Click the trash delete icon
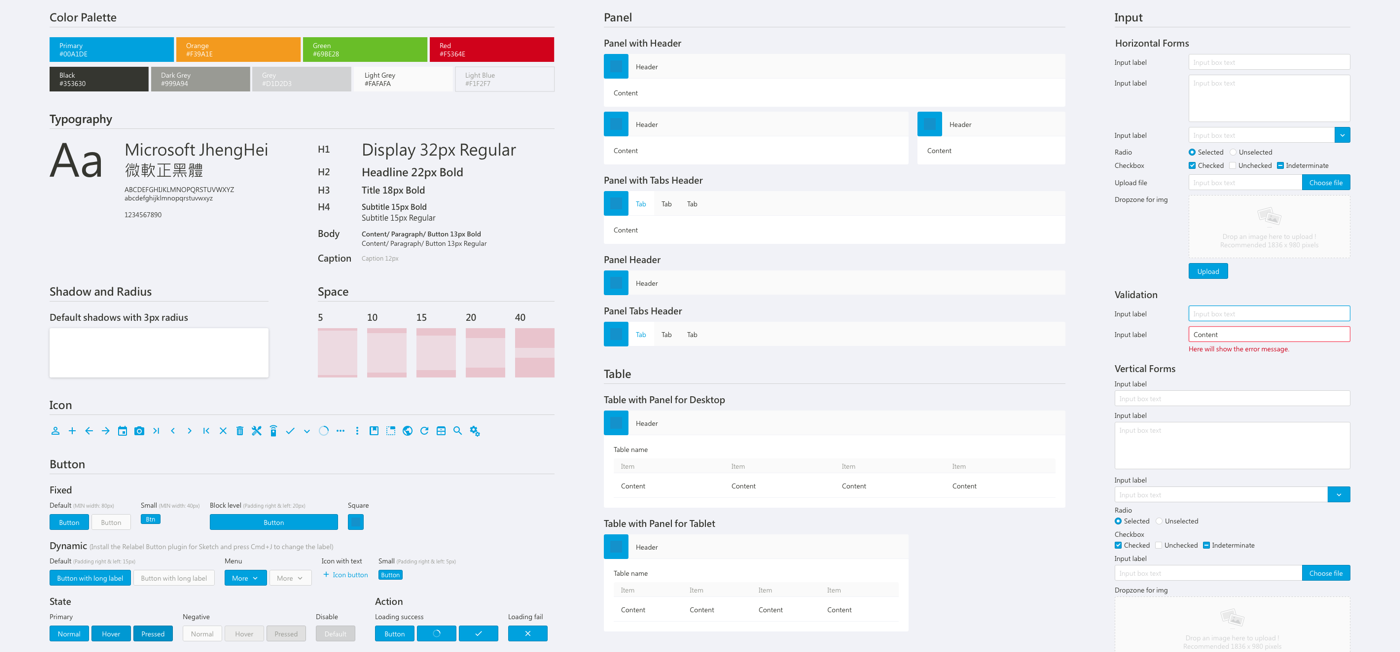Viewport: 1400px width, 652px height. (x=240, y=431)
